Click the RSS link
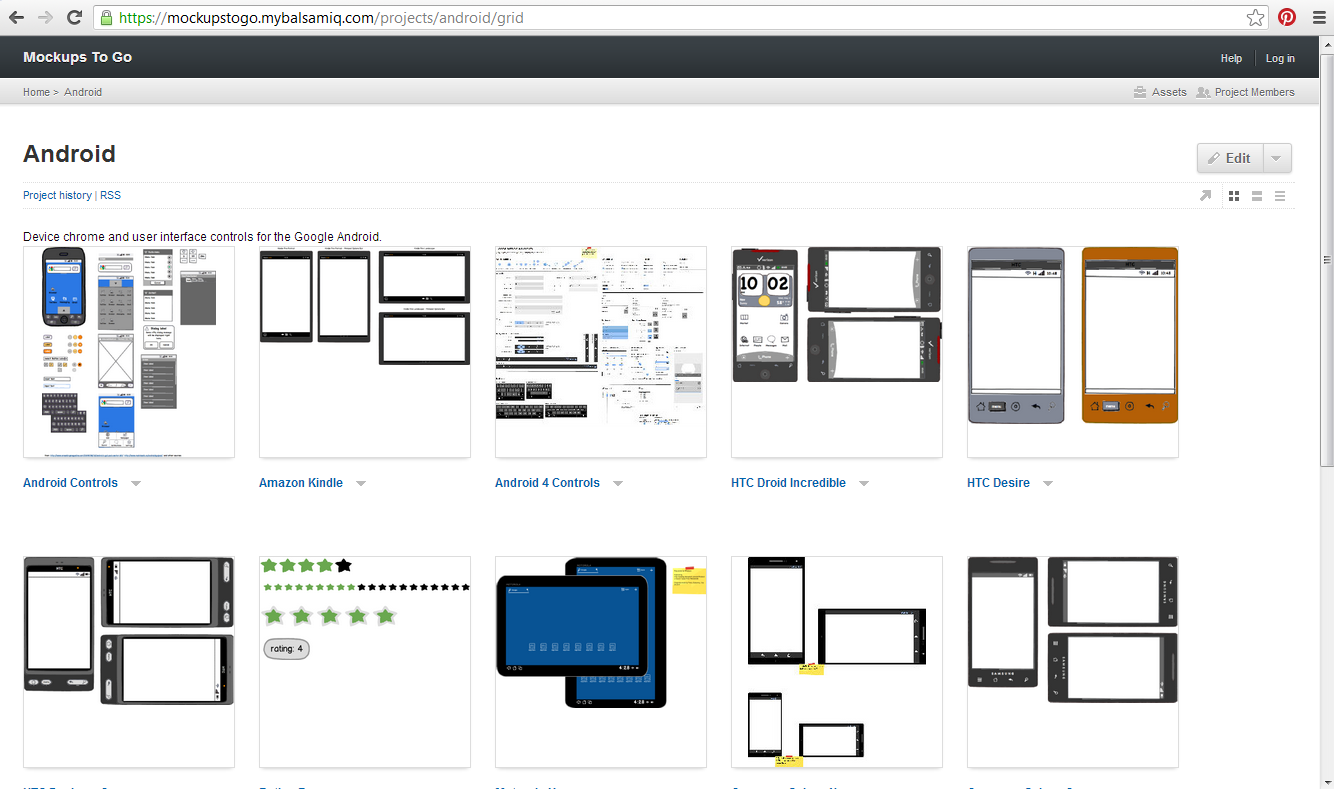This screenshot has width=1334, height=789. (x=110, y=195)
